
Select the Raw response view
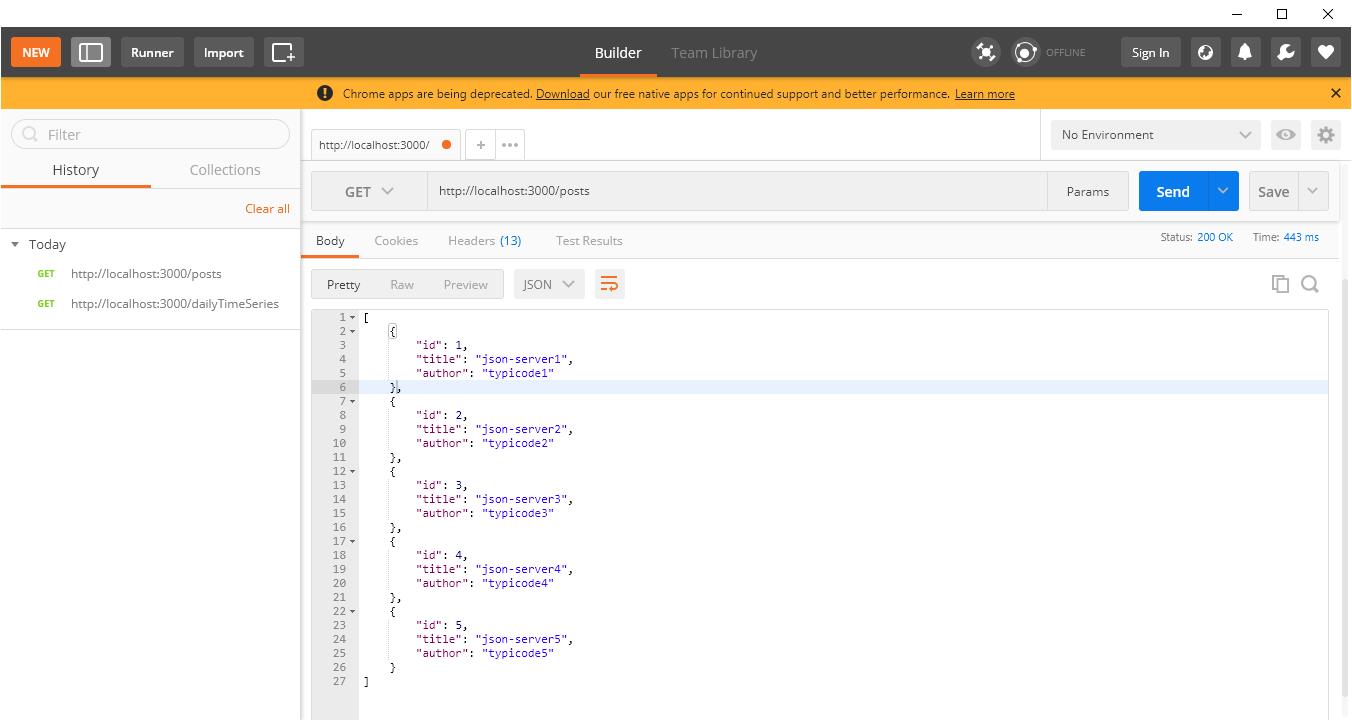[x=402, y=284]
